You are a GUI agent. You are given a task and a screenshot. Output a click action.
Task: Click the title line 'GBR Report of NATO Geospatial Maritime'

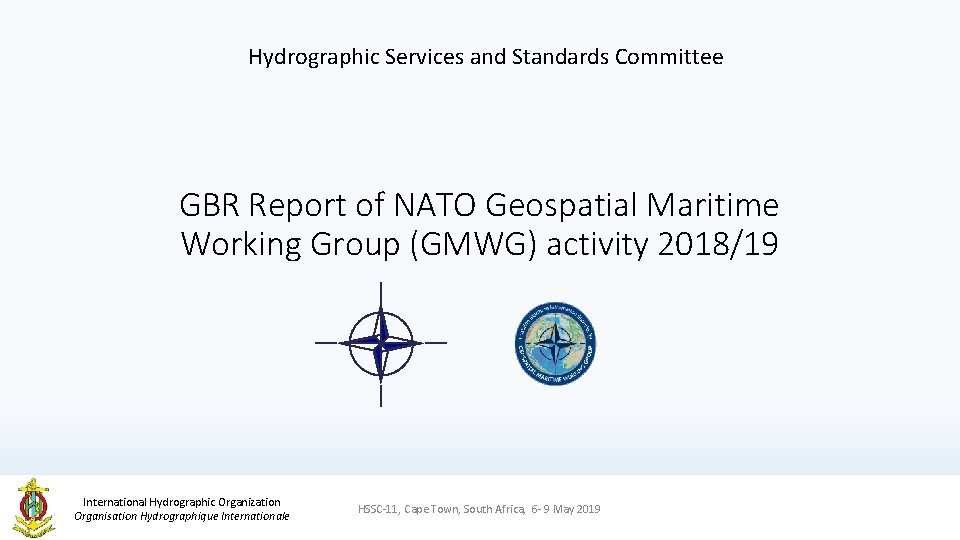pyautogui.click(x=479, y=204)
